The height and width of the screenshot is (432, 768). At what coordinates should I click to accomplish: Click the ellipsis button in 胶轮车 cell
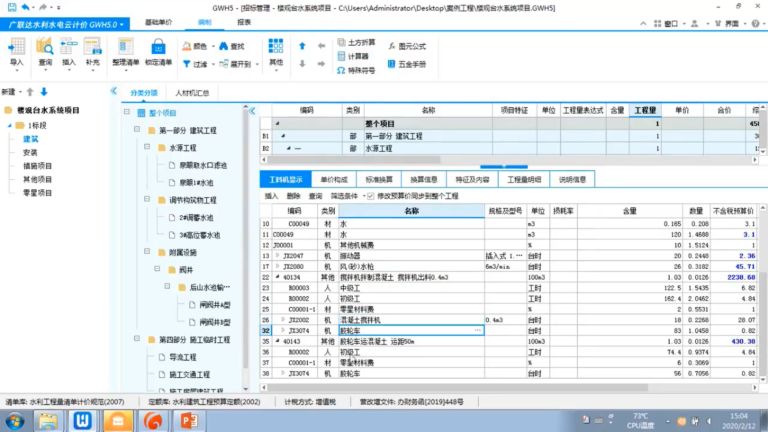pyautogui.click(x=478, y=331)
